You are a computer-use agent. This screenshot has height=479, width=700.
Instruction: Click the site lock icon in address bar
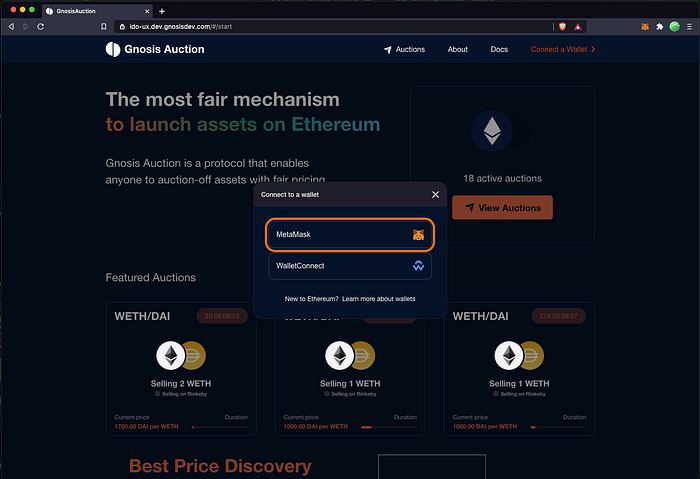(x=122, y=27)
